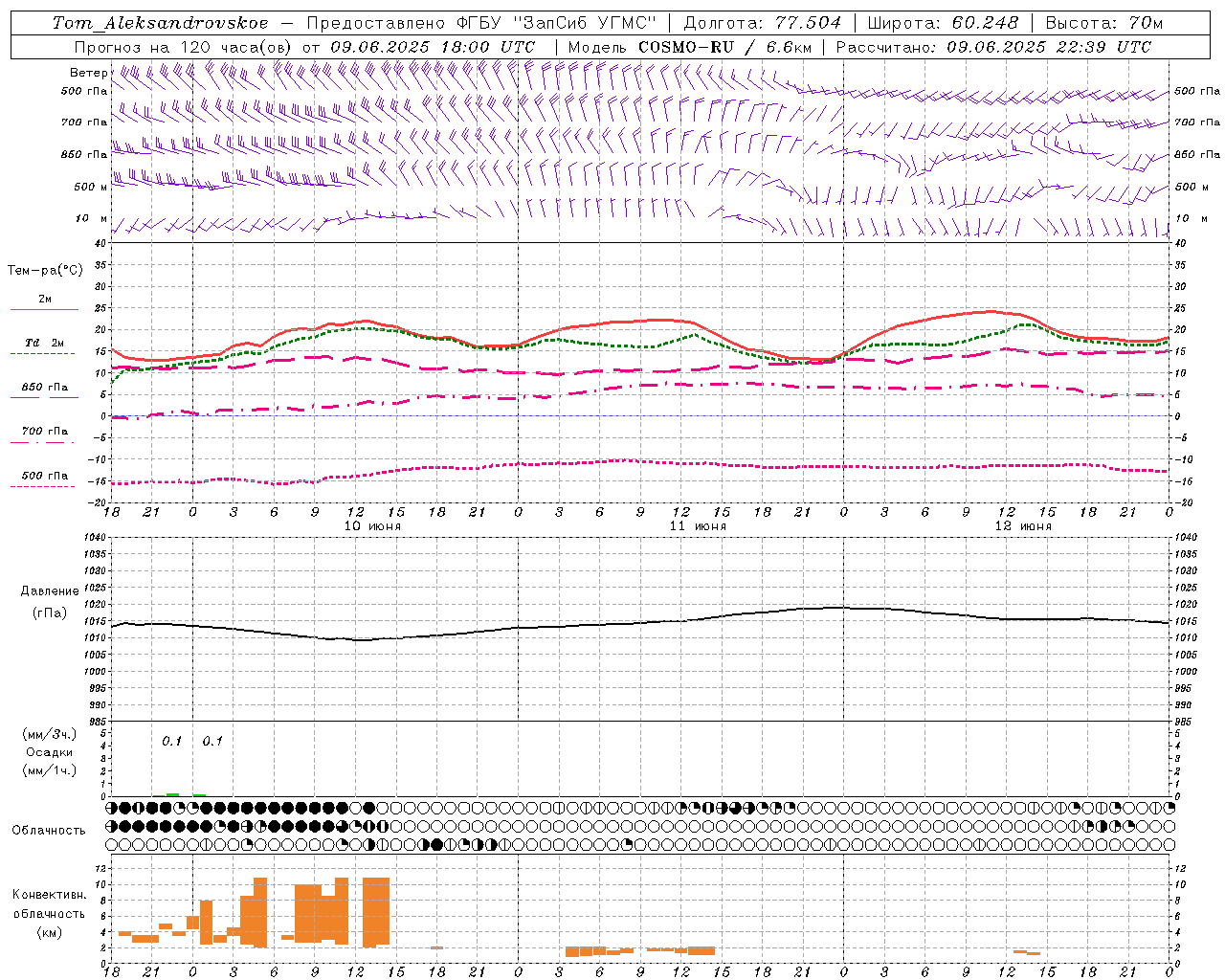This screenshot has height=980, width=1225.
Task: Click the latitude value Широта: 60.248
Action: coord(943,23)
